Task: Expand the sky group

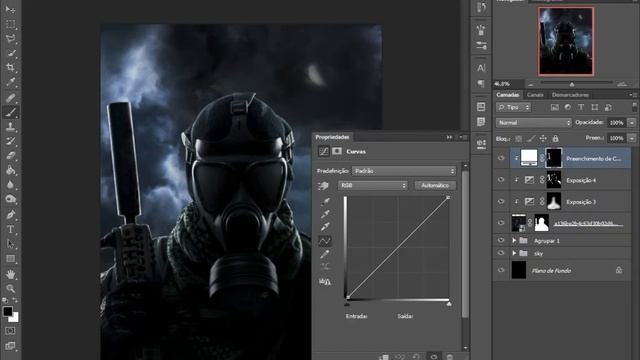Action: pos(514,253)
